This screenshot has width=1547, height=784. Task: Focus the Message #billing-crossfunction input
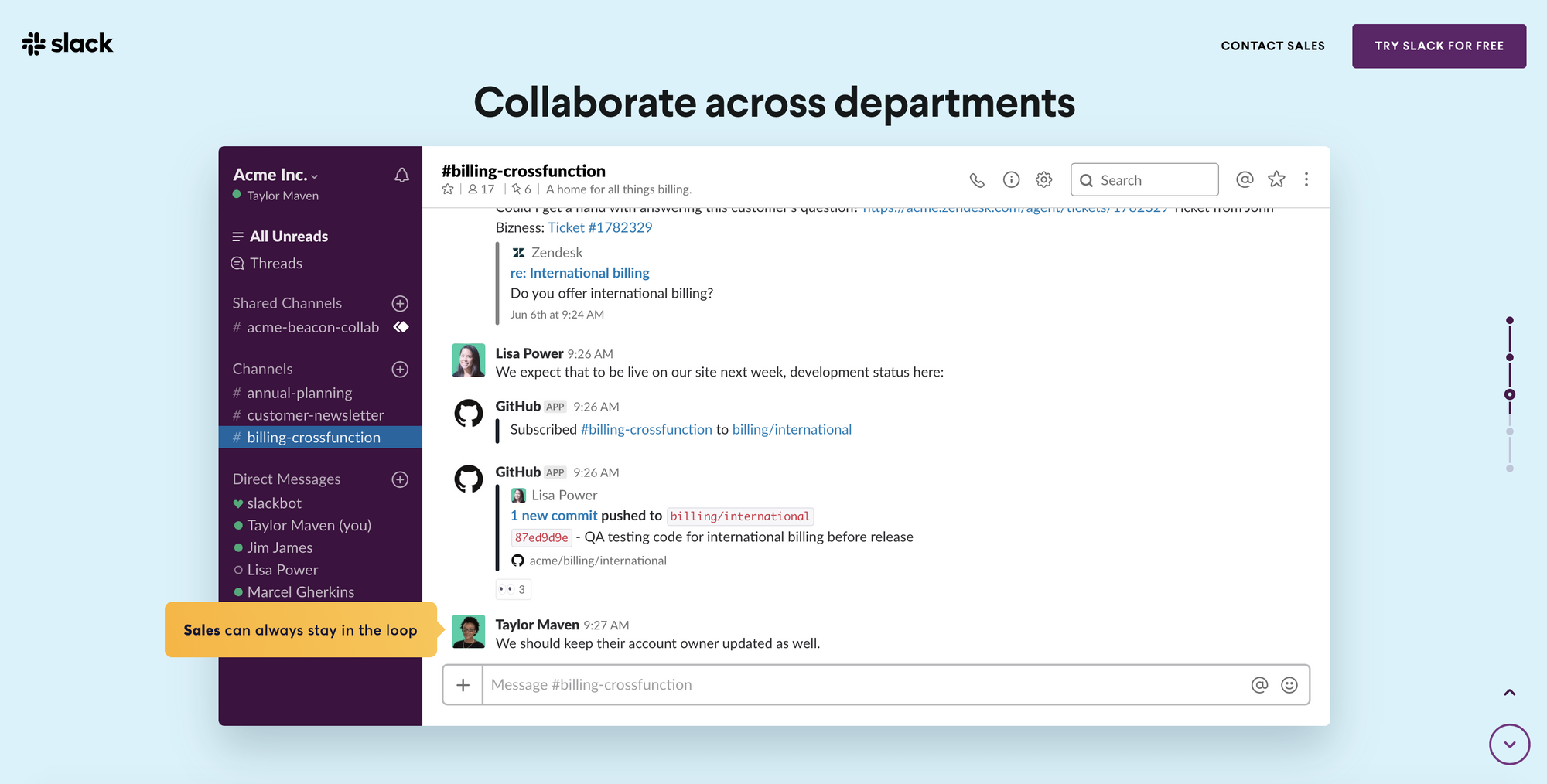click(x=866, y=685)
